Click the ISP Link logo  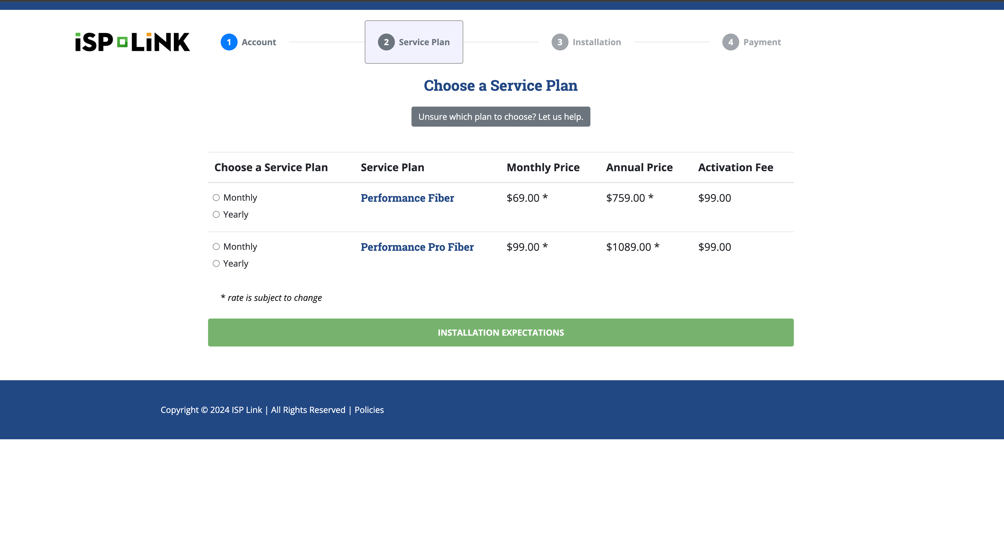pyautogui.click(x=132, y=42)
